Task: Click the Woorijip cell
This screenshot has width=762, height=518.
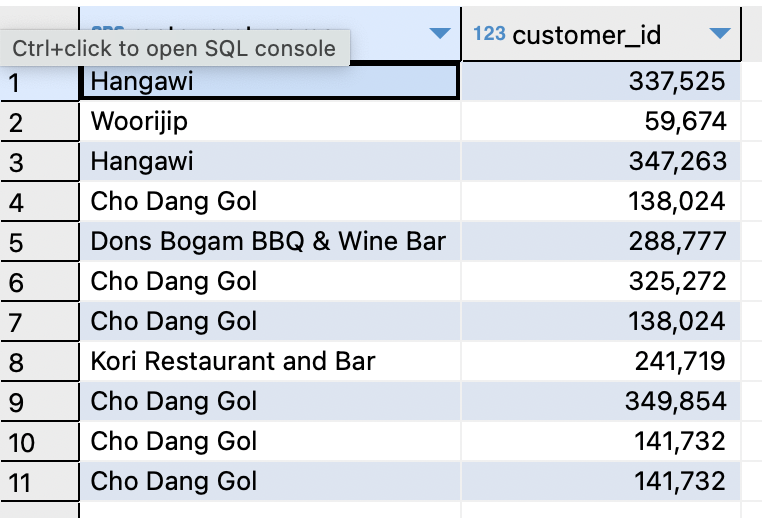Action: pos(270,121)
